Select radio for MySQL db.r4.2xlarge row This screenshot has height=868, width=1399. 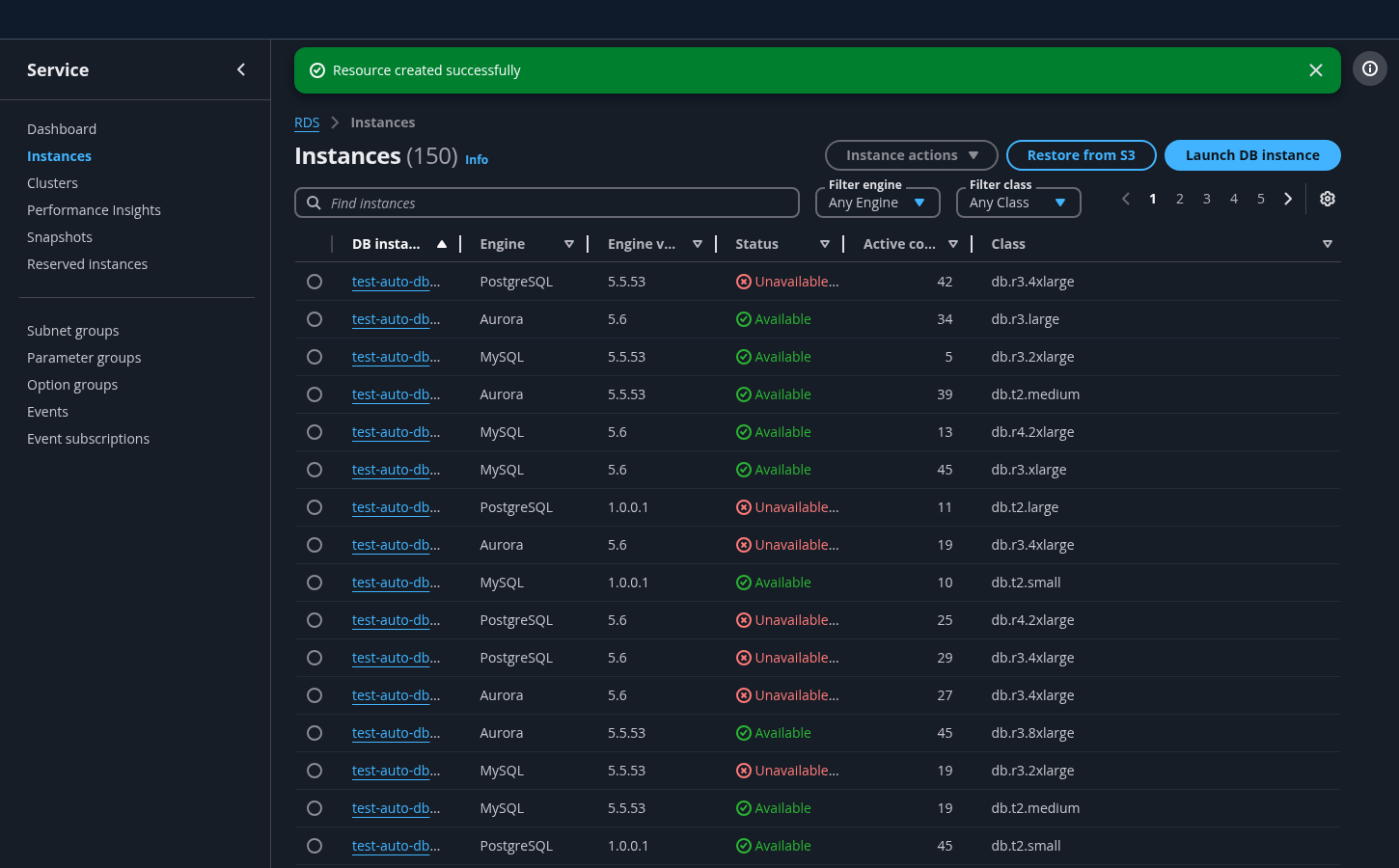click(315, 432)
